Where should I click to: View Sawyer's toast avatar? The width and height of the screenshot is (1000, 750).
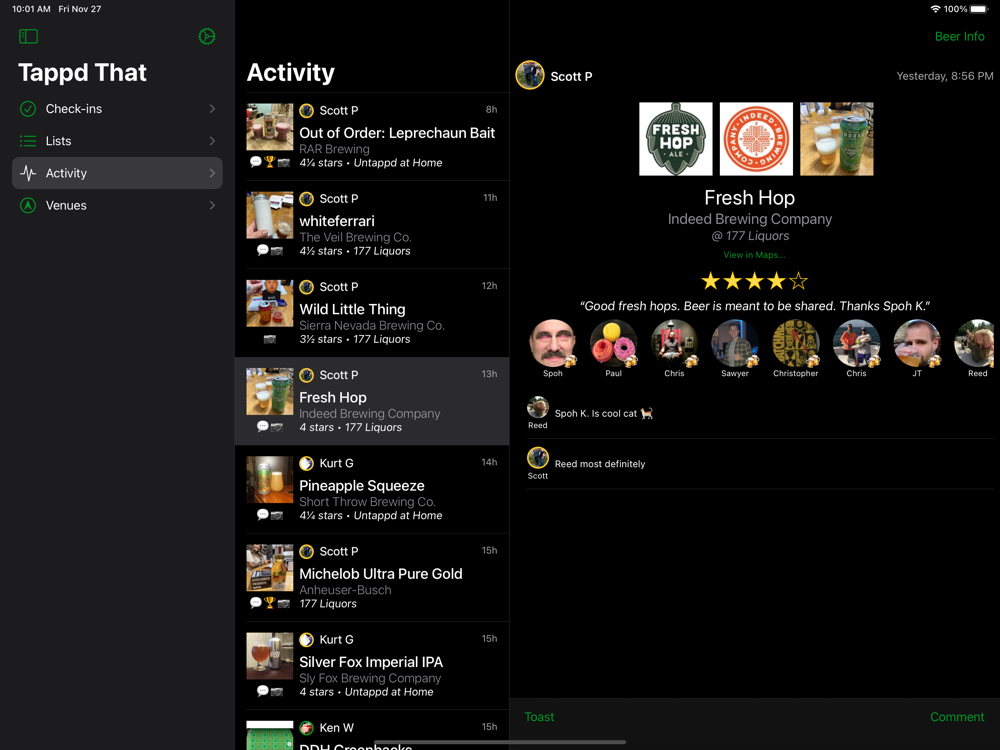735,344
